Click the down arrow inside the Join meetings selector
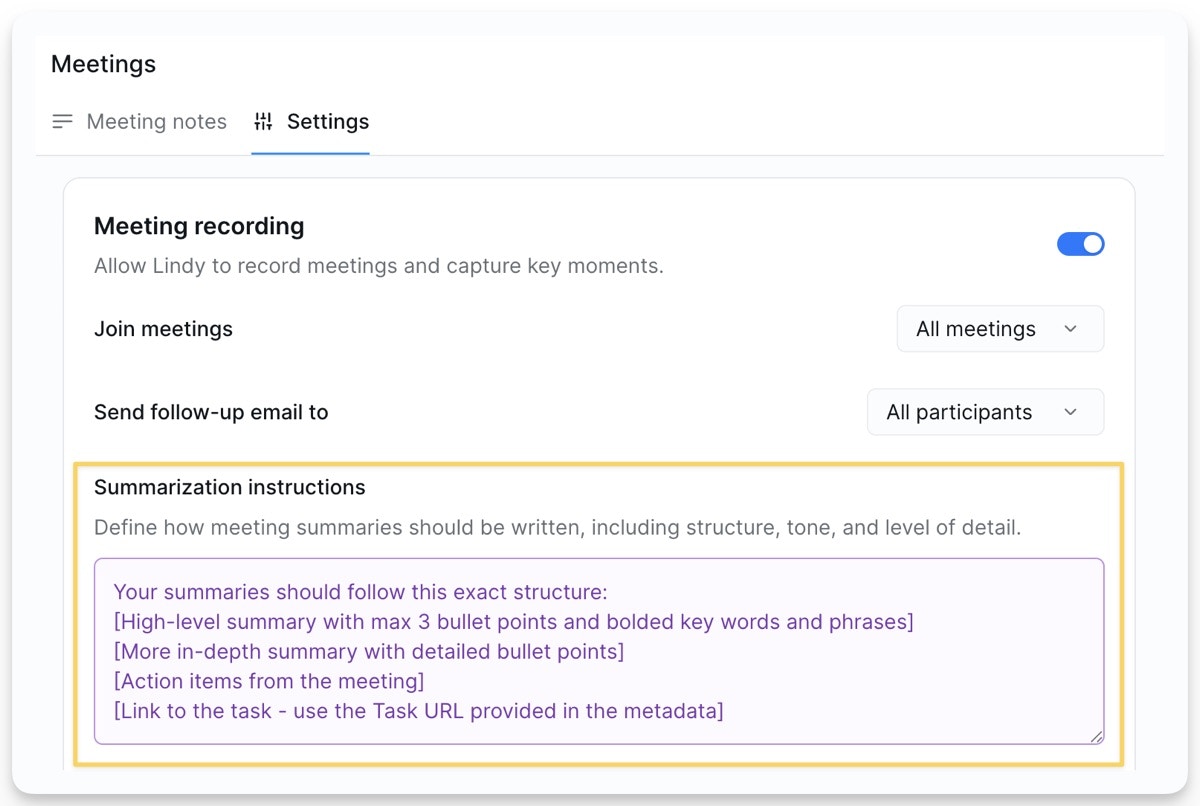This screenshot has height=806, width=1200. (1073, 328)
